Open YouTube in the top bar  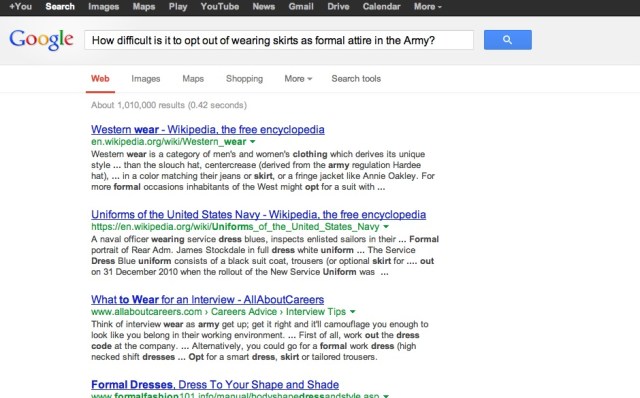220,7
